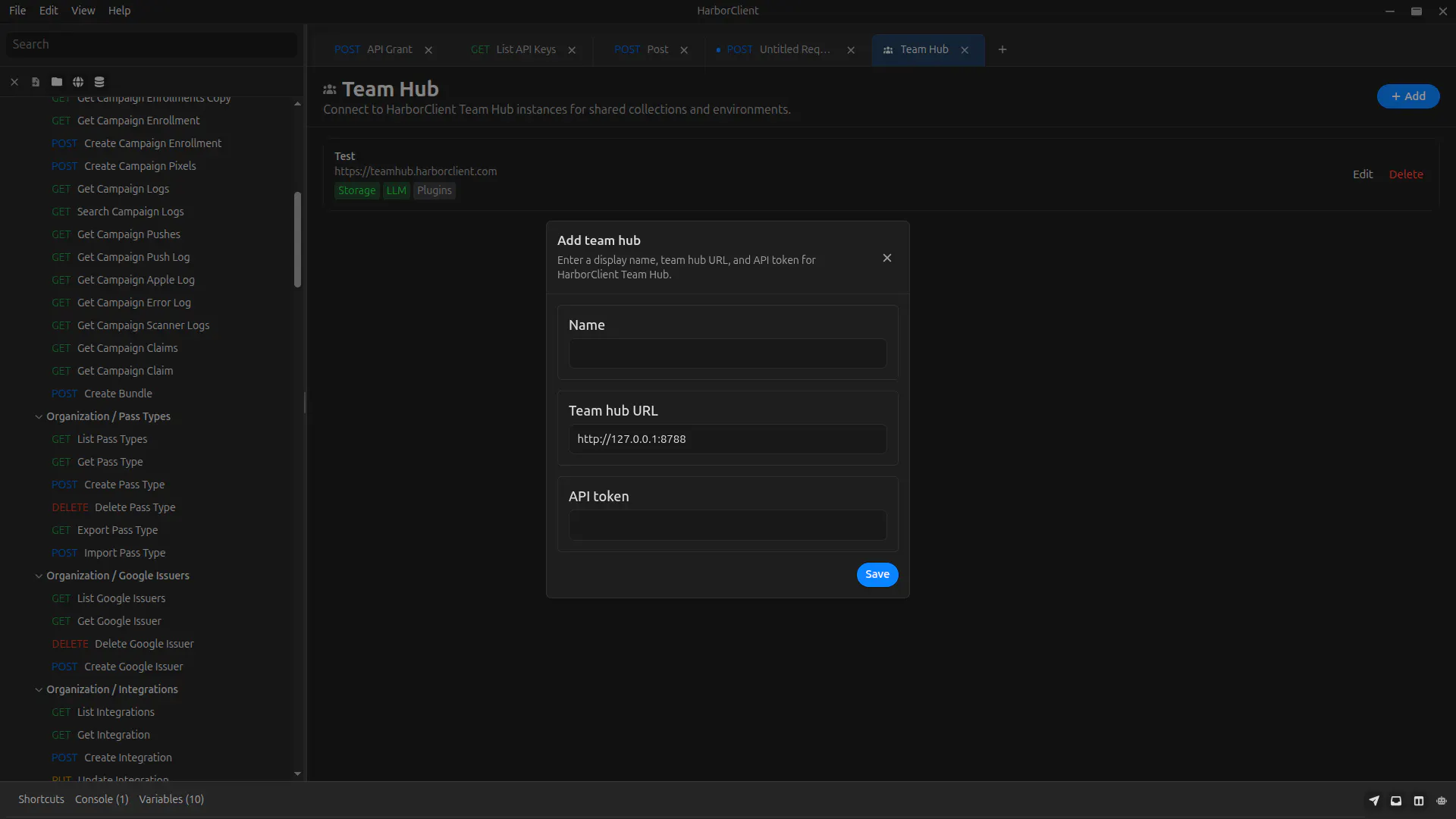Screen dimensions: 1456x819
Task: Click the inbox tray icon in the status bar
Action: pos(1396,800)
